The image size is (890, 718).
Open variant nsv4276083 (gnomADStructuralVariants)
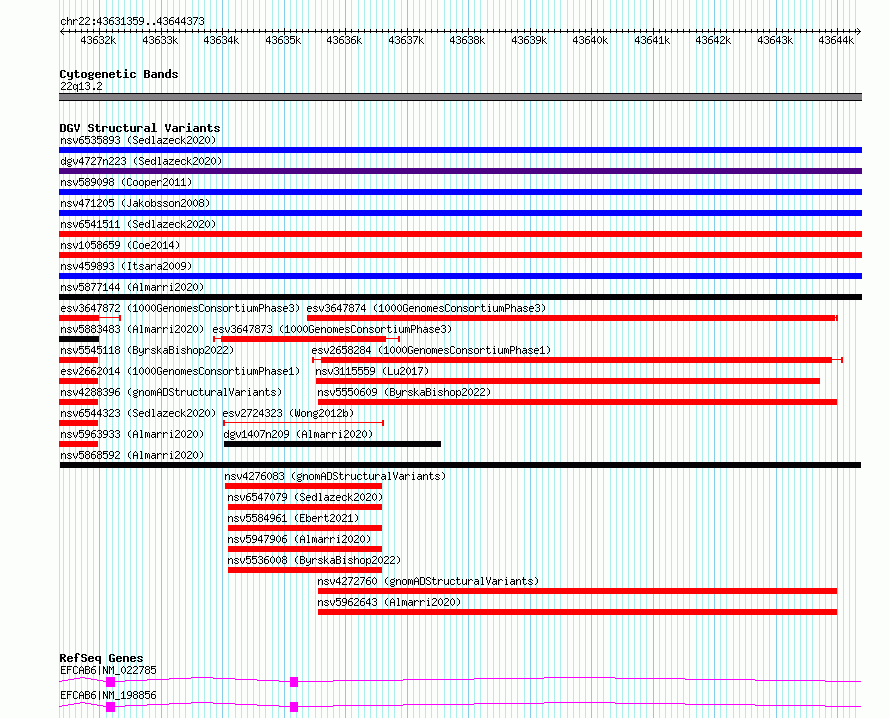[335, 476]
